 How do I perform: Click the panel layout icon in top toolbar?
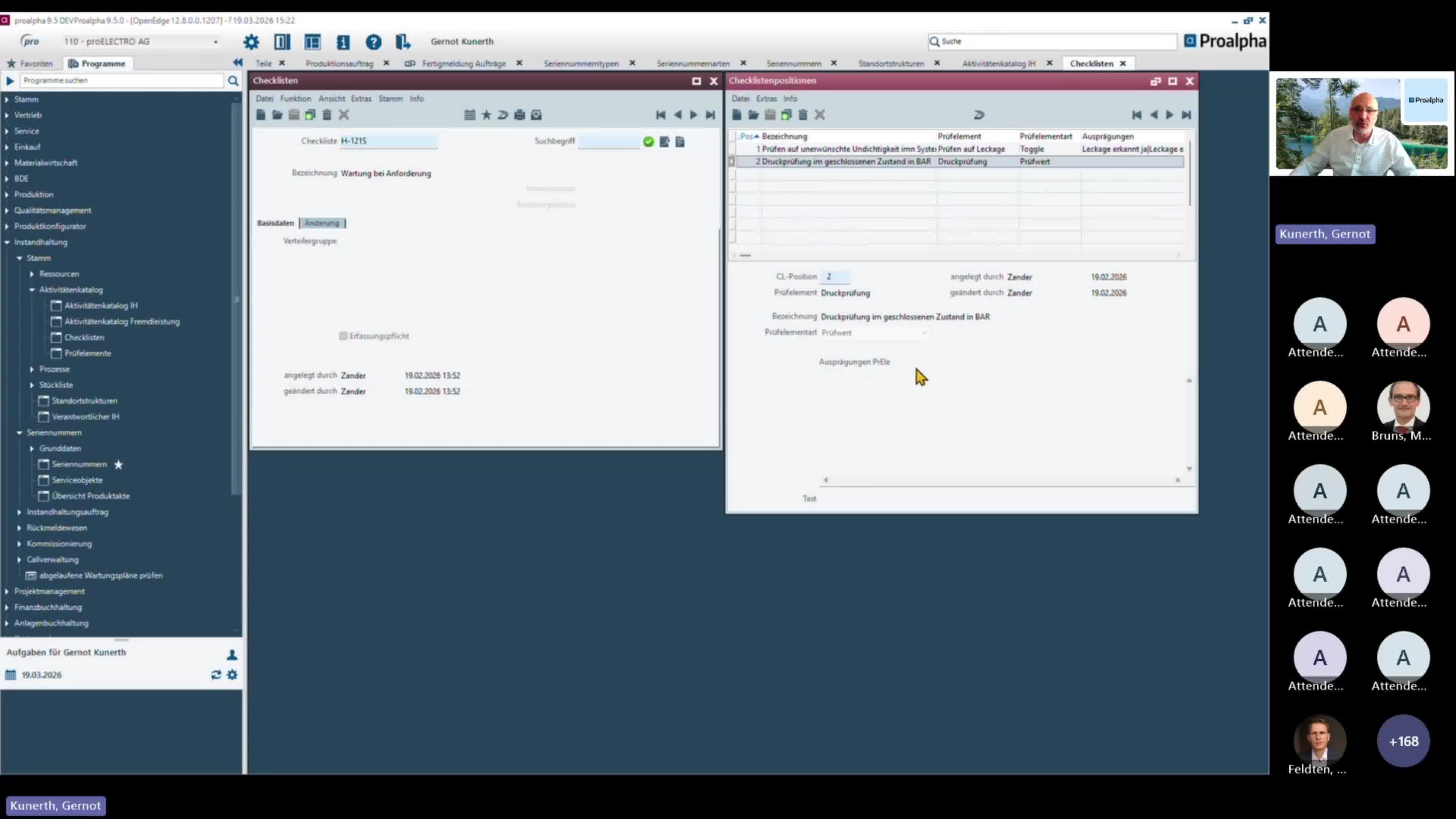(x=312, y=42)
